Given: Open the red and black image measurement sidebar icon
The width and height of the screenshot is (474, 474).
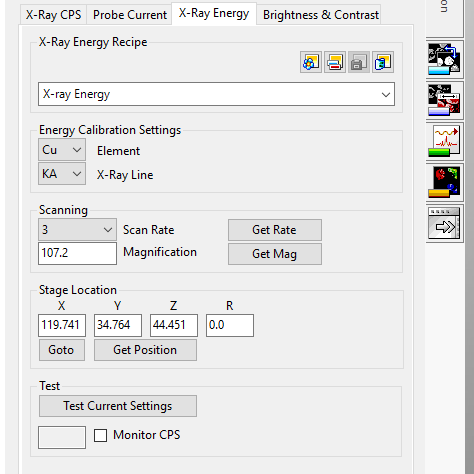Looking at the screenshot, I should (x=444, y=100).
